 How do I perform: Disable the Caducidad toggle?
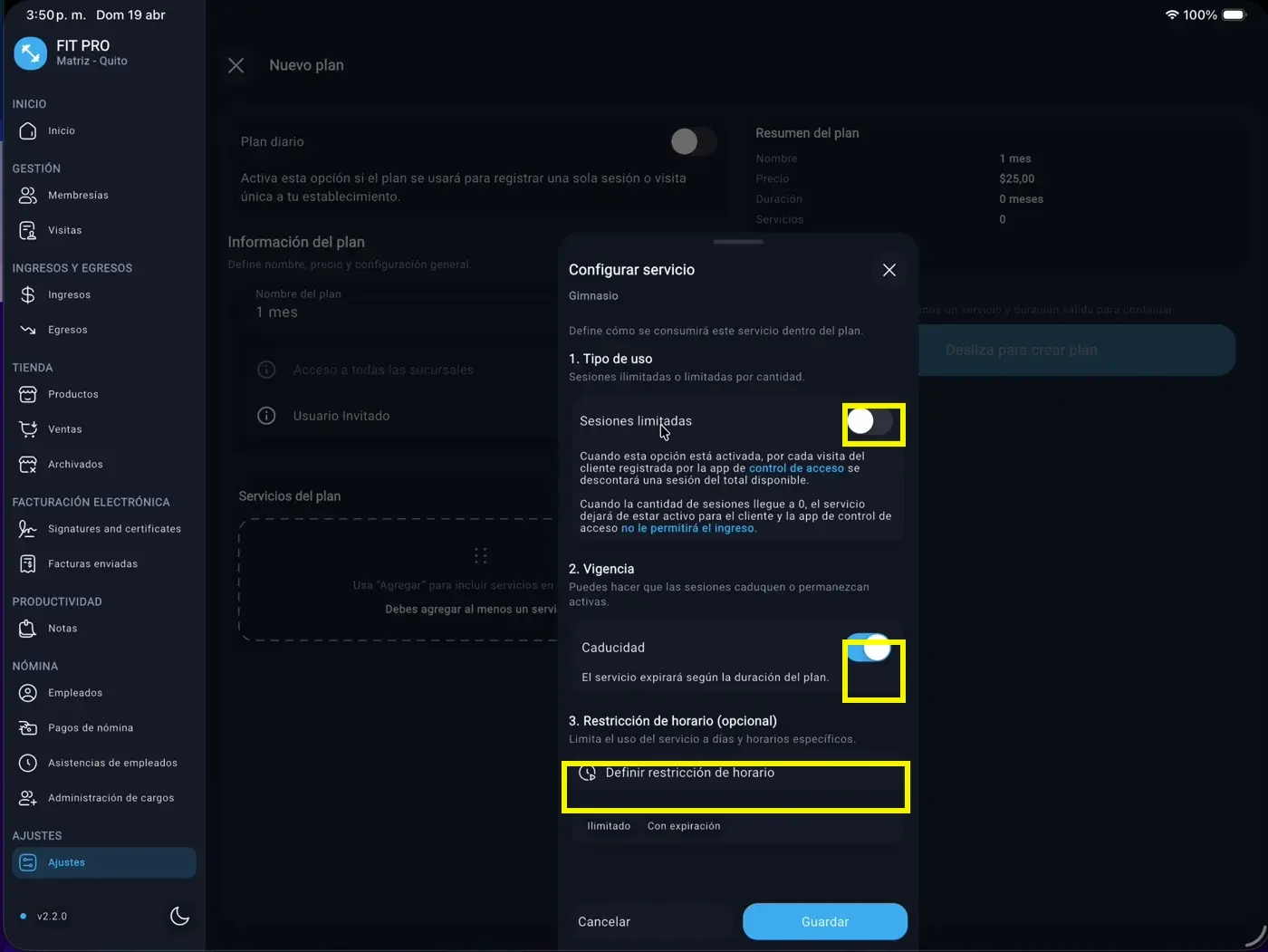tap(868, 649)
